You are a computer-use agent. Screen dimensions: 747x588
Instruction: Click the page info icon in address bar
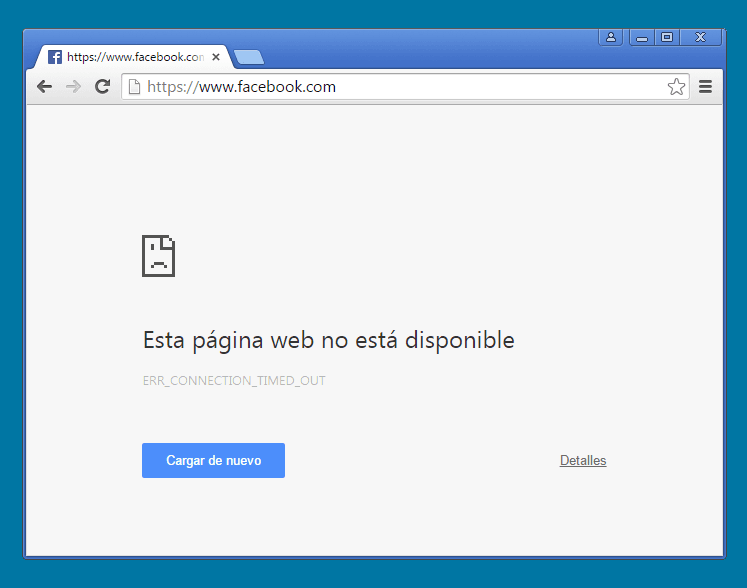click(134, 87)
